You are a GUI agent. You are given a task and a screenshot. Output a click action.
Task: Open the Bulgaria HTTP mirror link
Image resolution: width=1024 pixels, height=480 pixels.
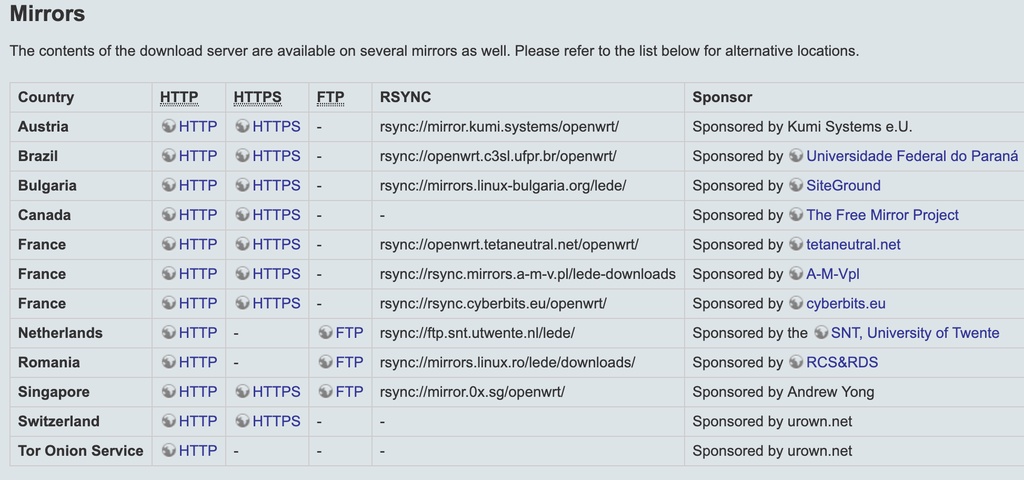[197, 185]
